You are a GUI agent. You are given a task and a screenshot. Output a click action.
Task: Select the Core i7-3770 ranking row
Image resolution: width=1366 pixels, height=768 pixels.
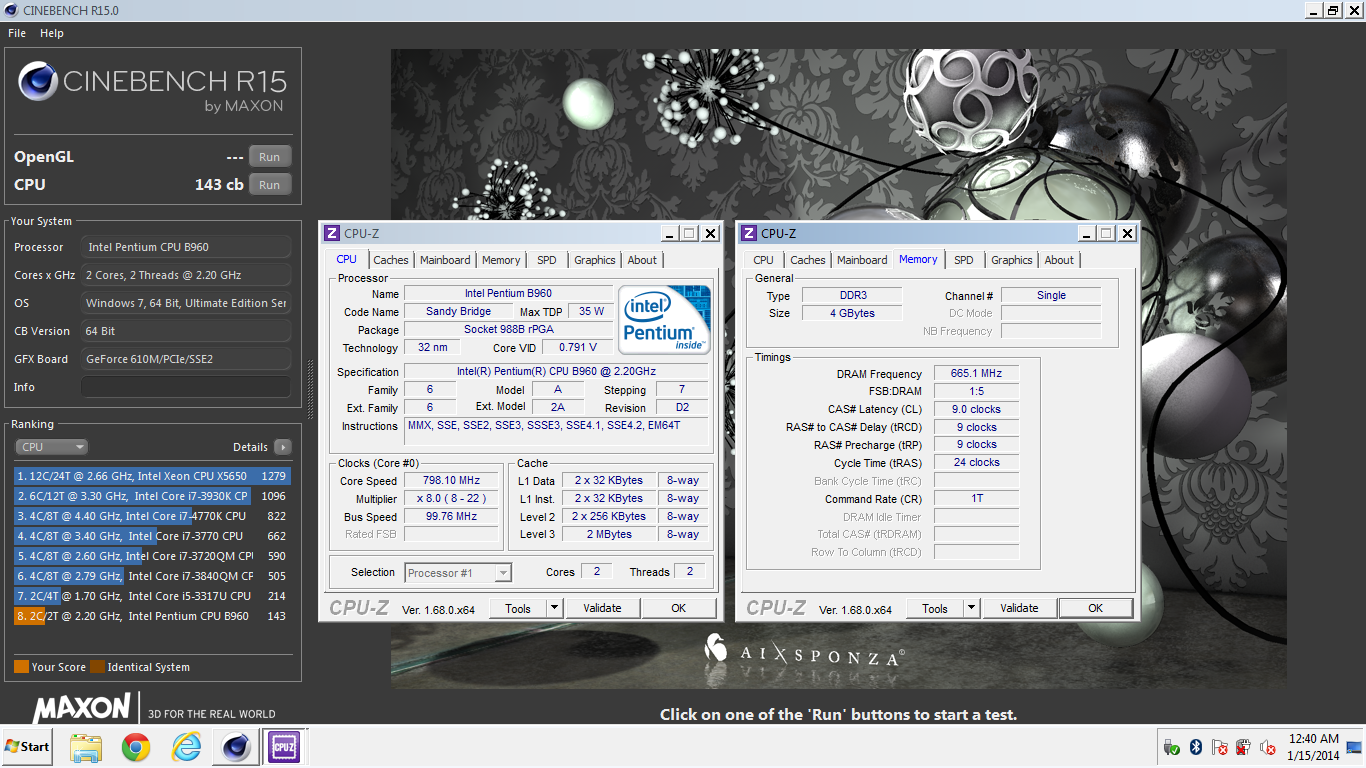[x=152, y=536]
